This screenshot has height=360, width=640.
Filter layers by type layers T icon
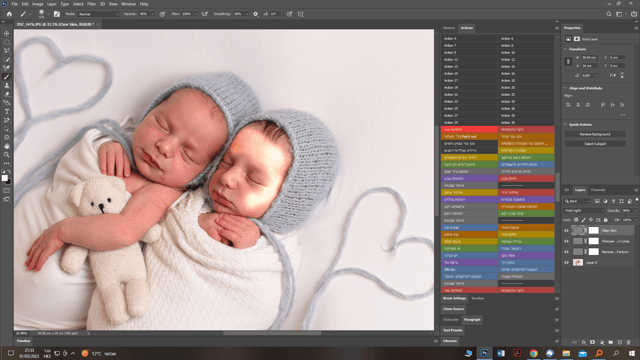613,201
